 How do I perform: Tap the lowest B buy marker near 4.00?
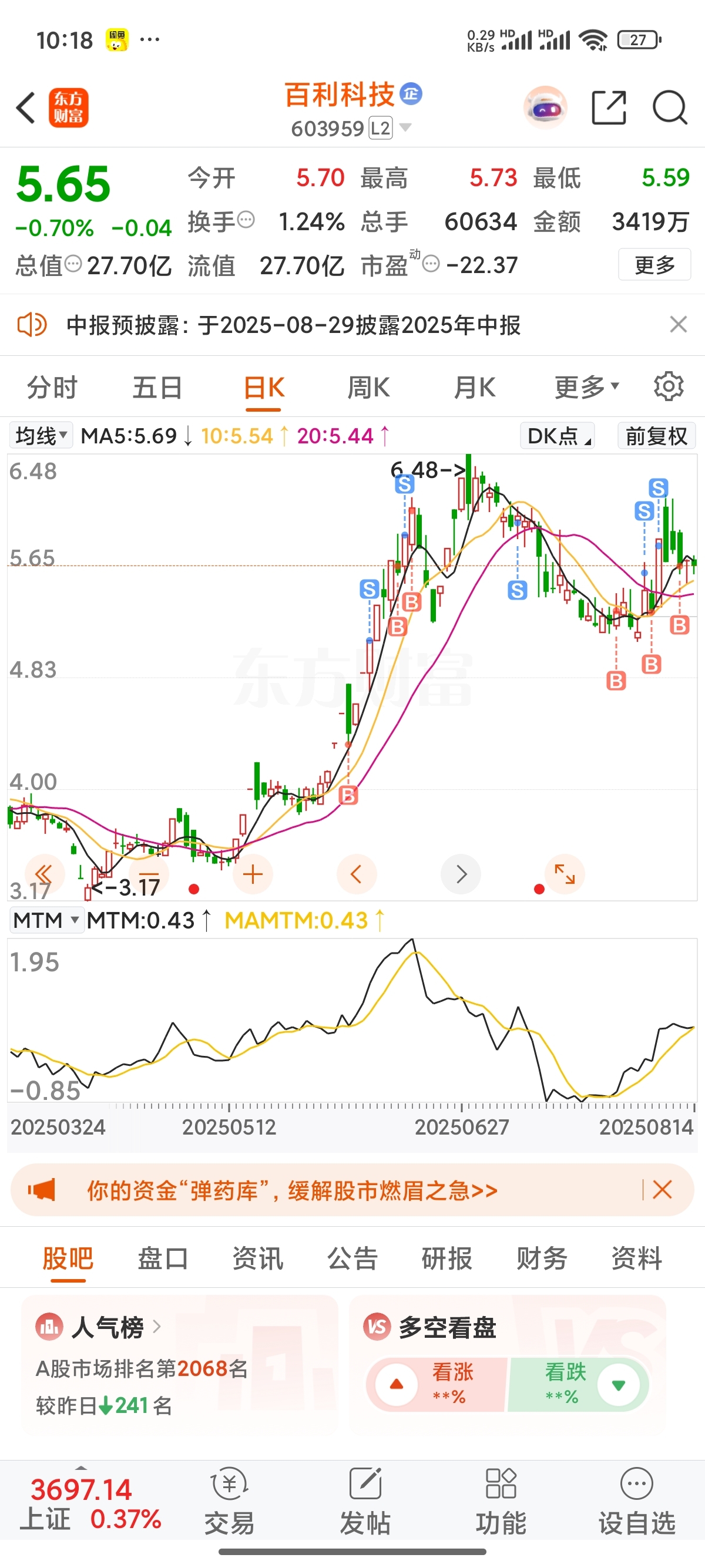point(348,795)
